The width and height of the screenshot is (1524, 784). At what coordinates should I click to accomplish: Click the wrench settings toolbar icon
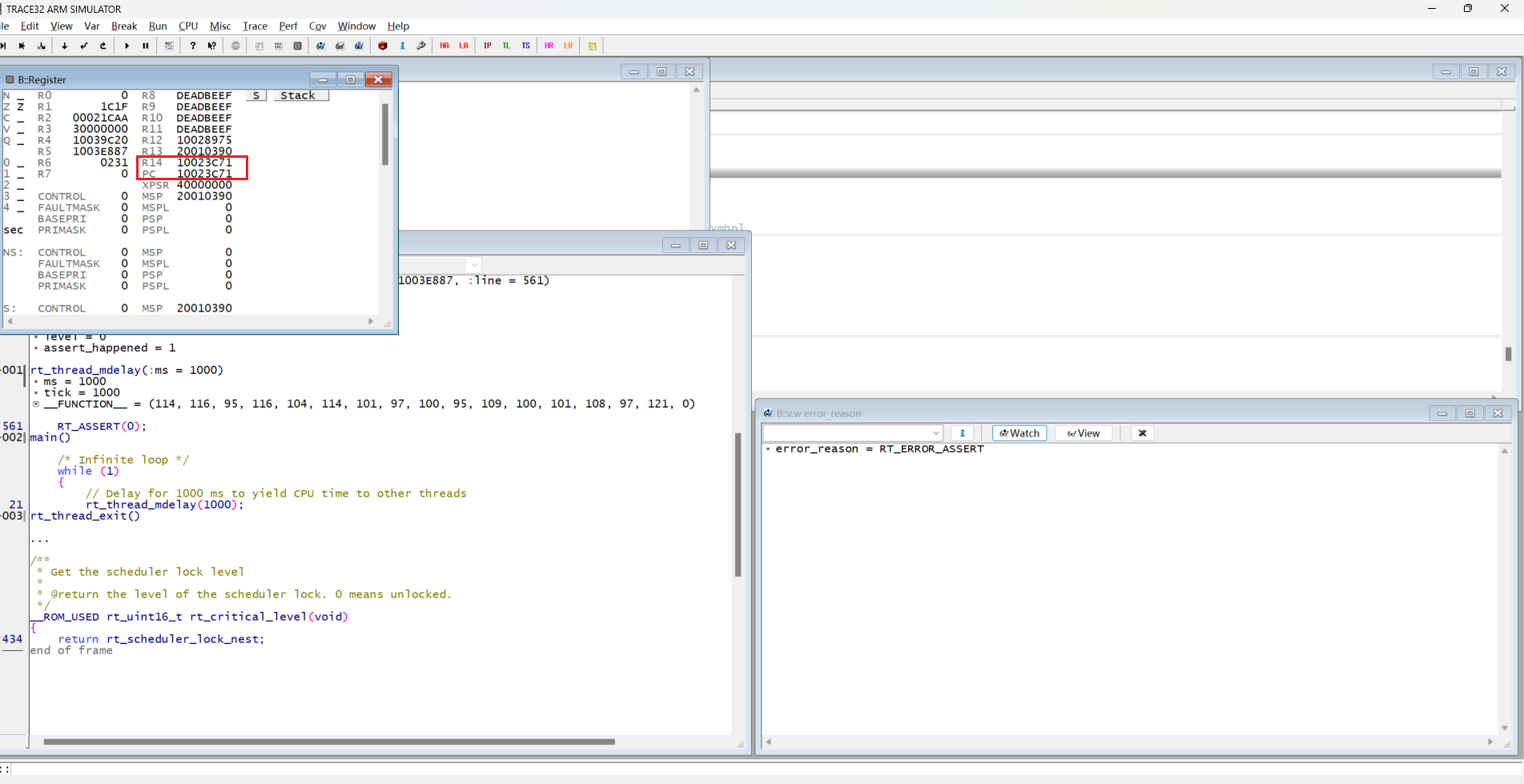pos(421,46)
